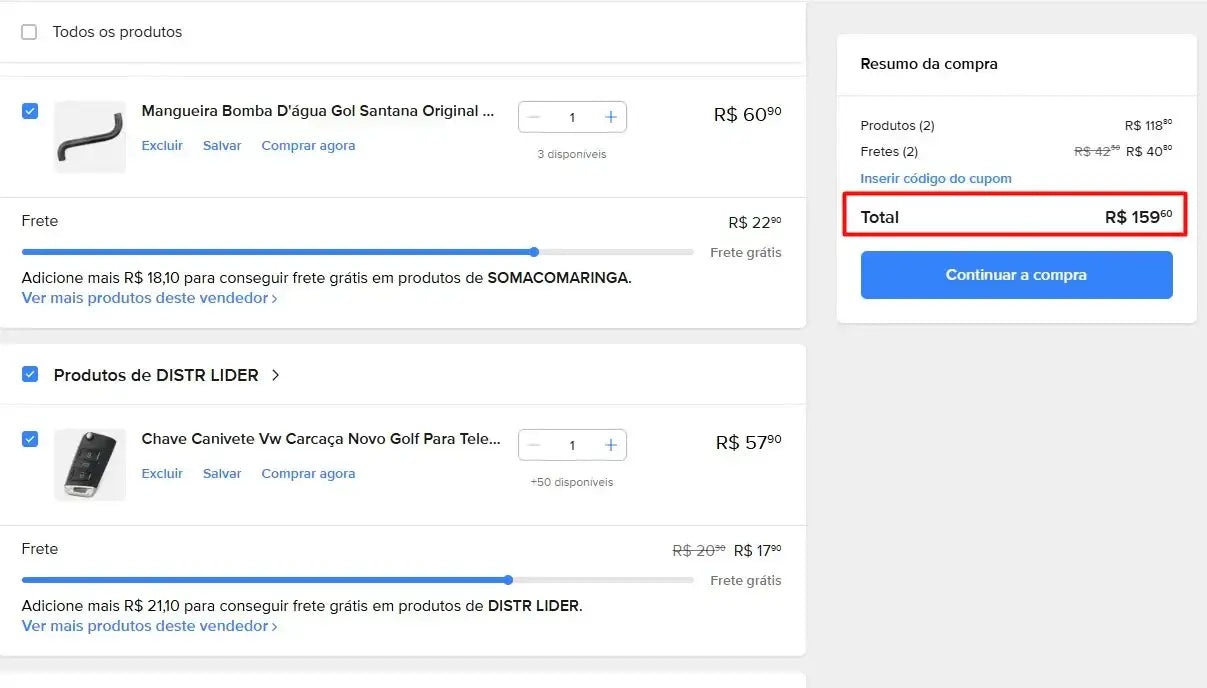This screenshot has width=1207, height=688.
Task: Expand the DISTR LIDER seller chevron
Action: click(276, 375)
